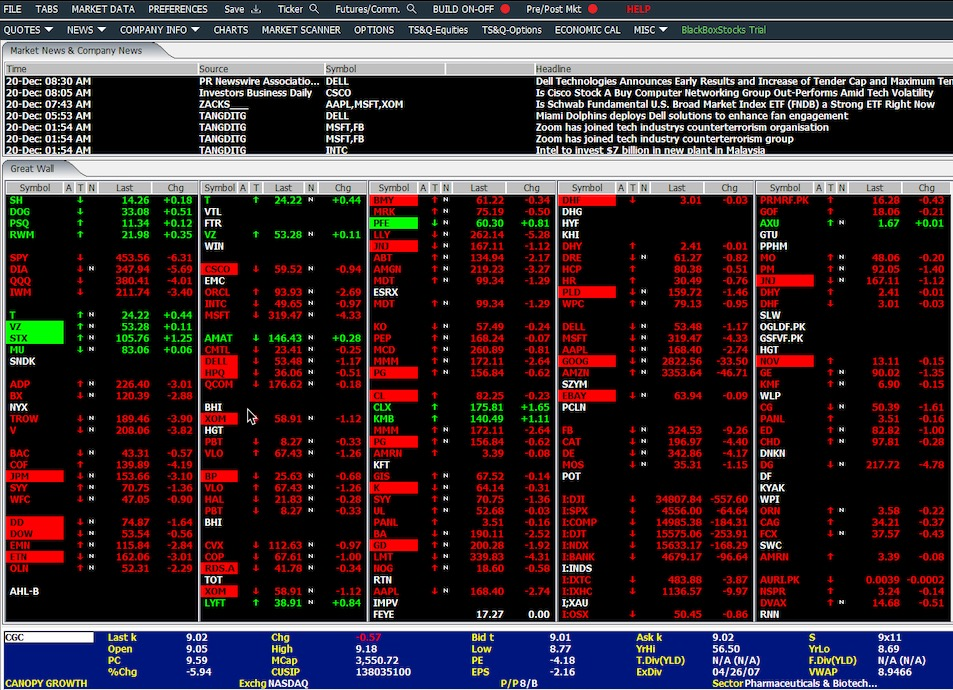Click the Ticker search magnifier icon
953x690 pixels.
[314, 9]
